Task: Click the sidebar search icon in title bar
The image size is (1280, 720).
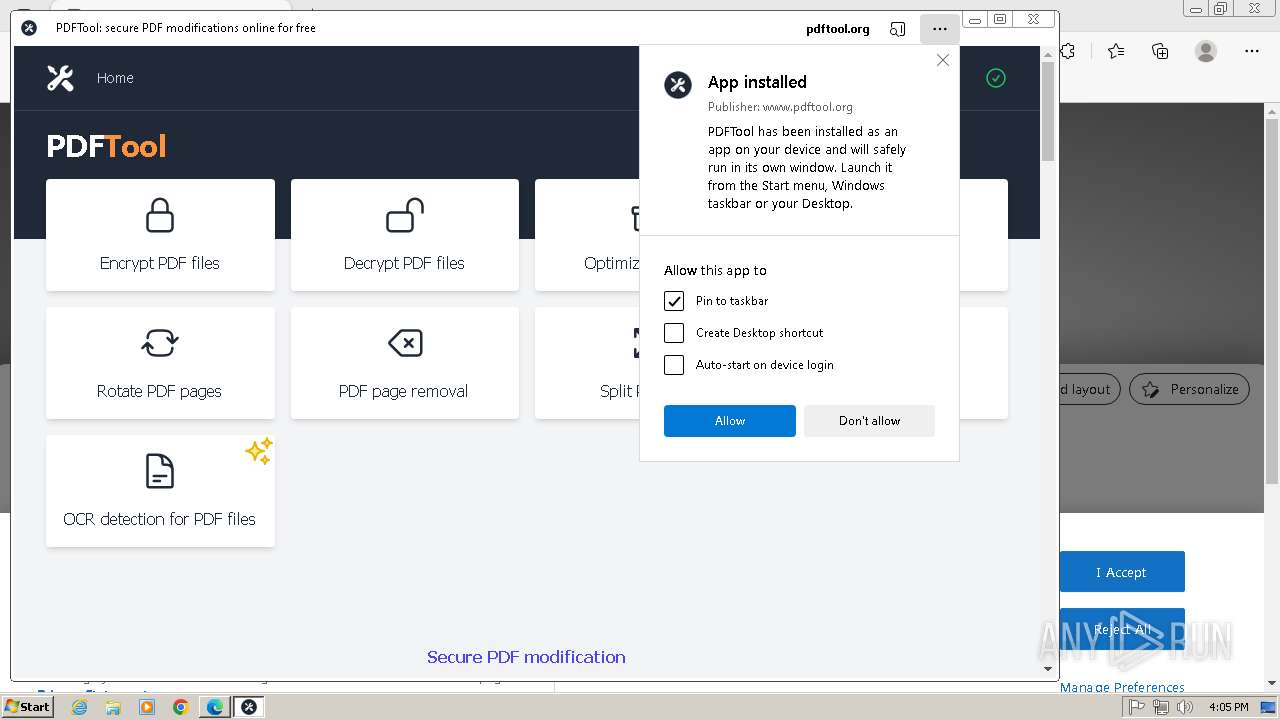Action: pos(898,29)
